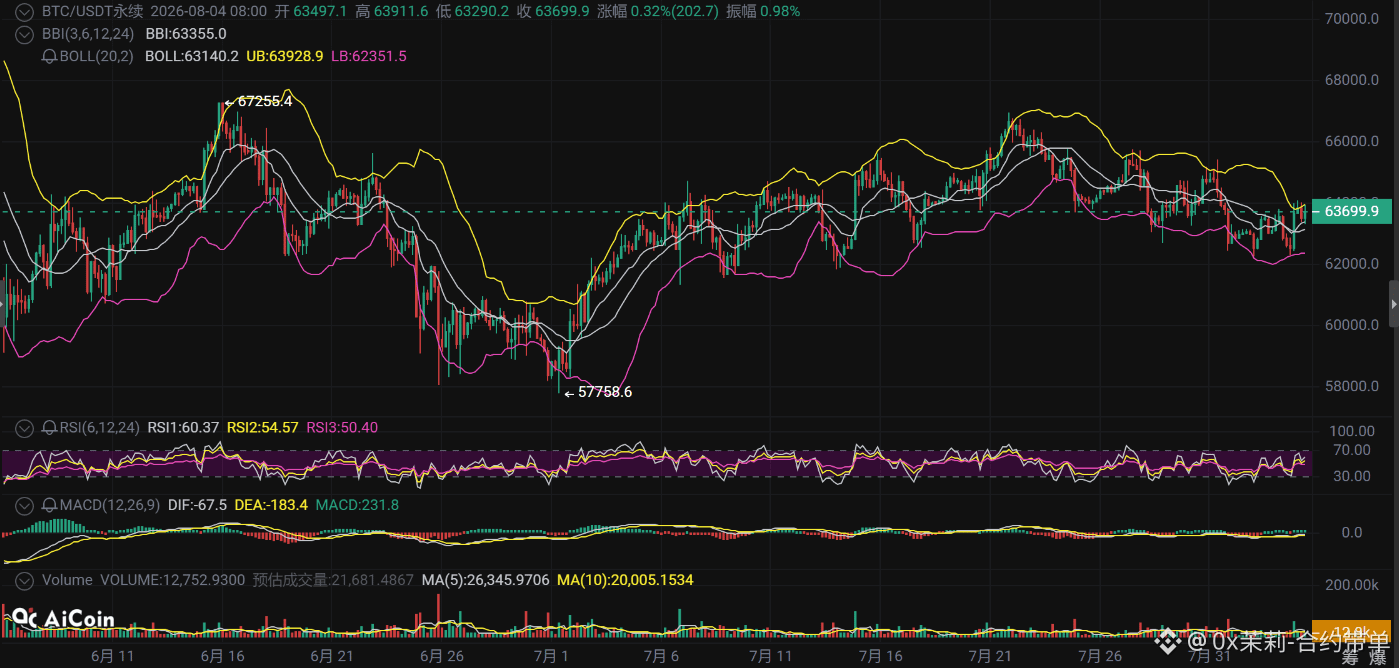Click the 6月26 date axis label
This screenshot has width=1399, height=668.
(441, 656)
